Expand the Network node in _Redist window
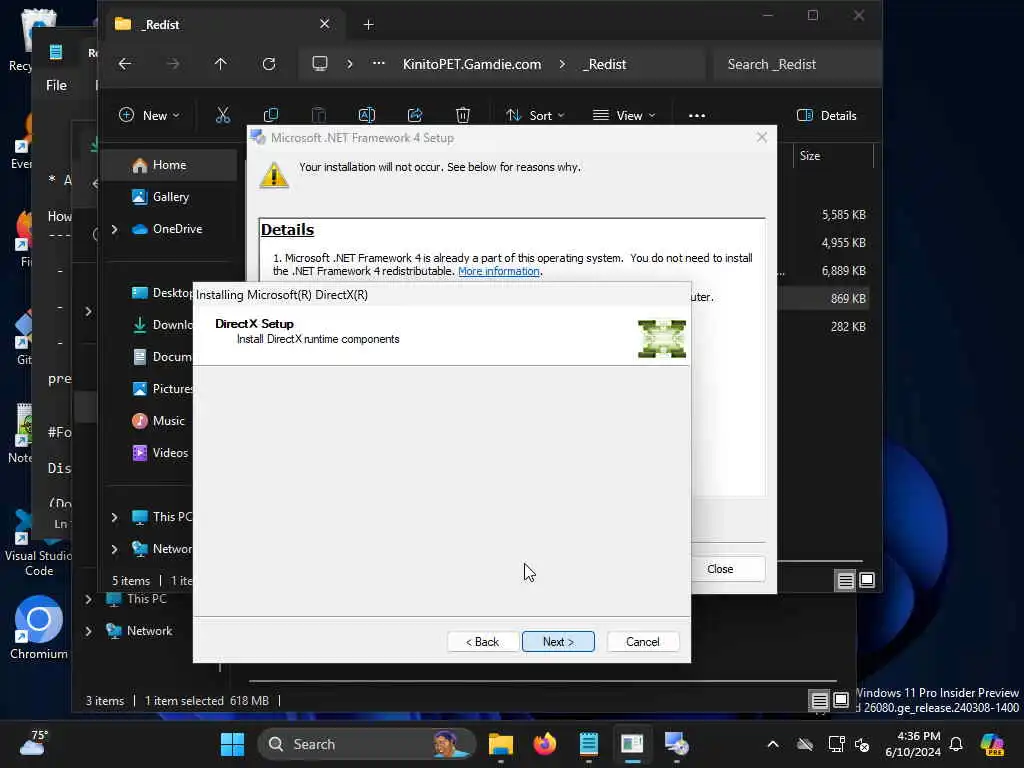This screenshot has height=768, width=1024. tap(115, 549)
